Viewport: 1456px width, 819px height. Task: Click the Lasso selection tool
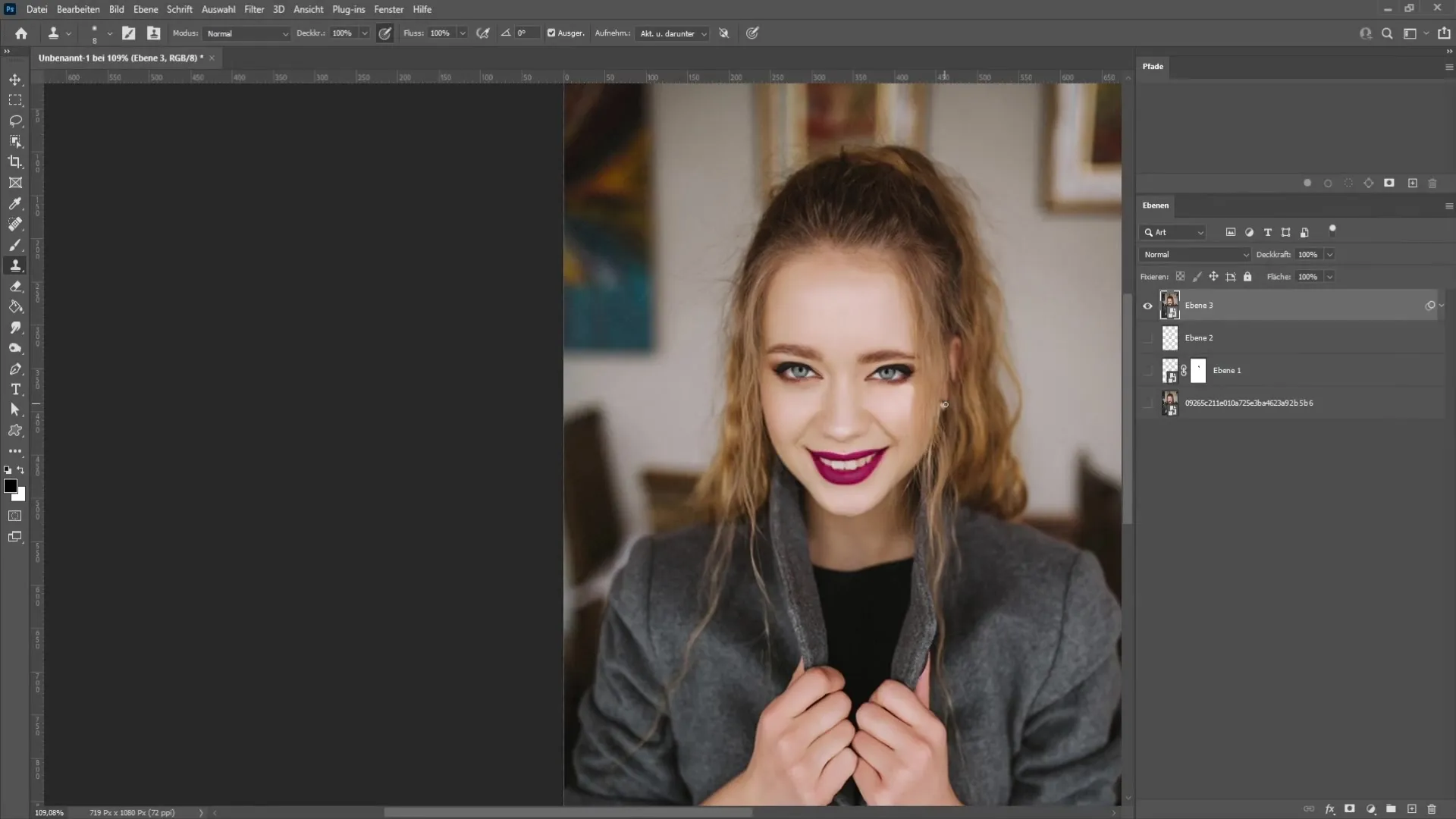coord(16,120)
